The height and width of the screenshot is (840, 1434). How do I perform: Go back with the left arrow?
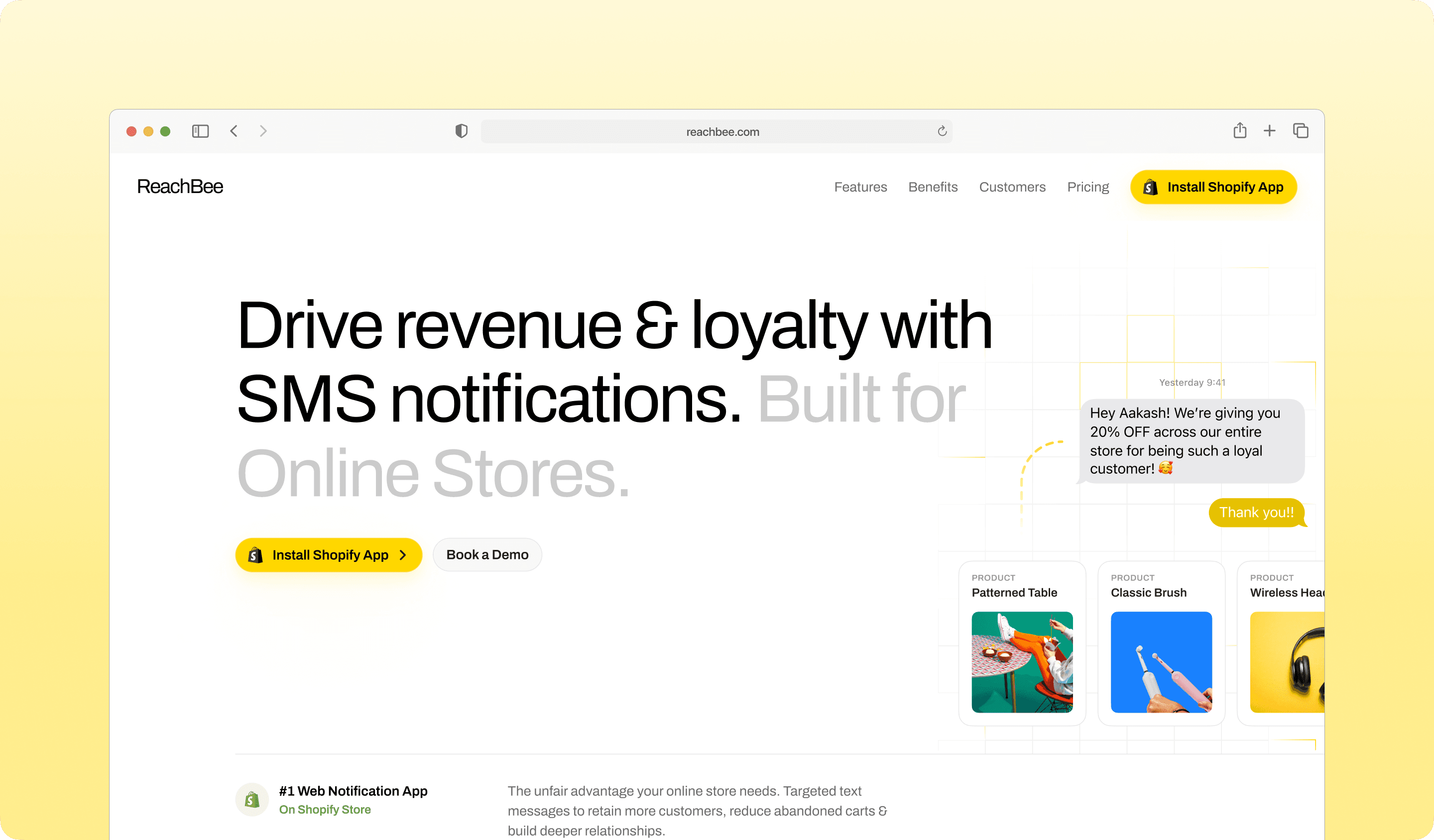click(234, 131)
